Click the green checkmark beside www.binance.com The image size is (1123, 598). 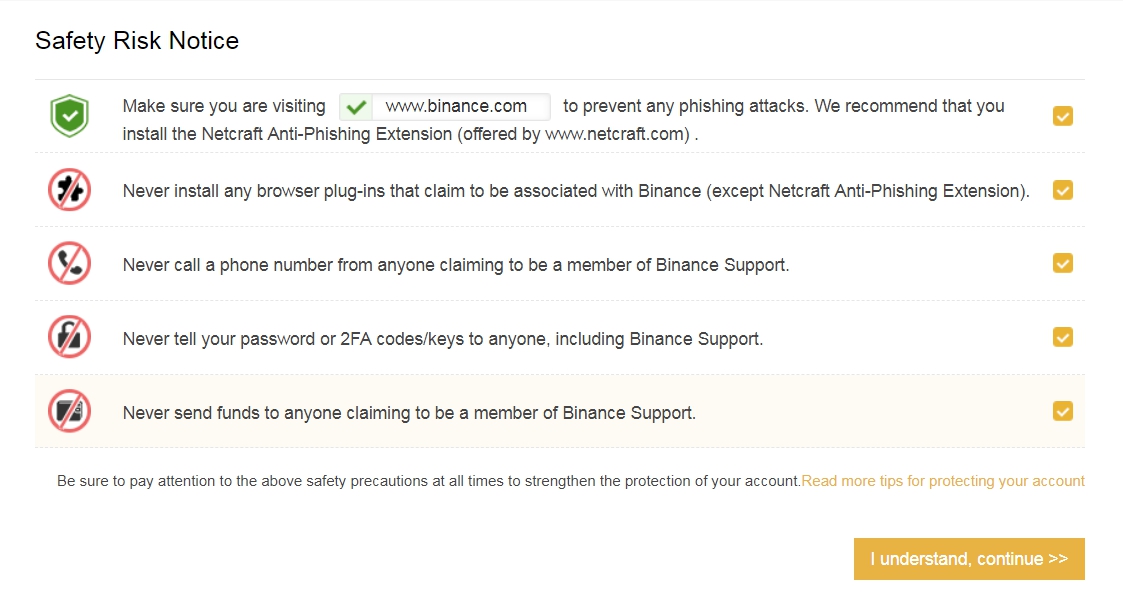click(355, 107)
